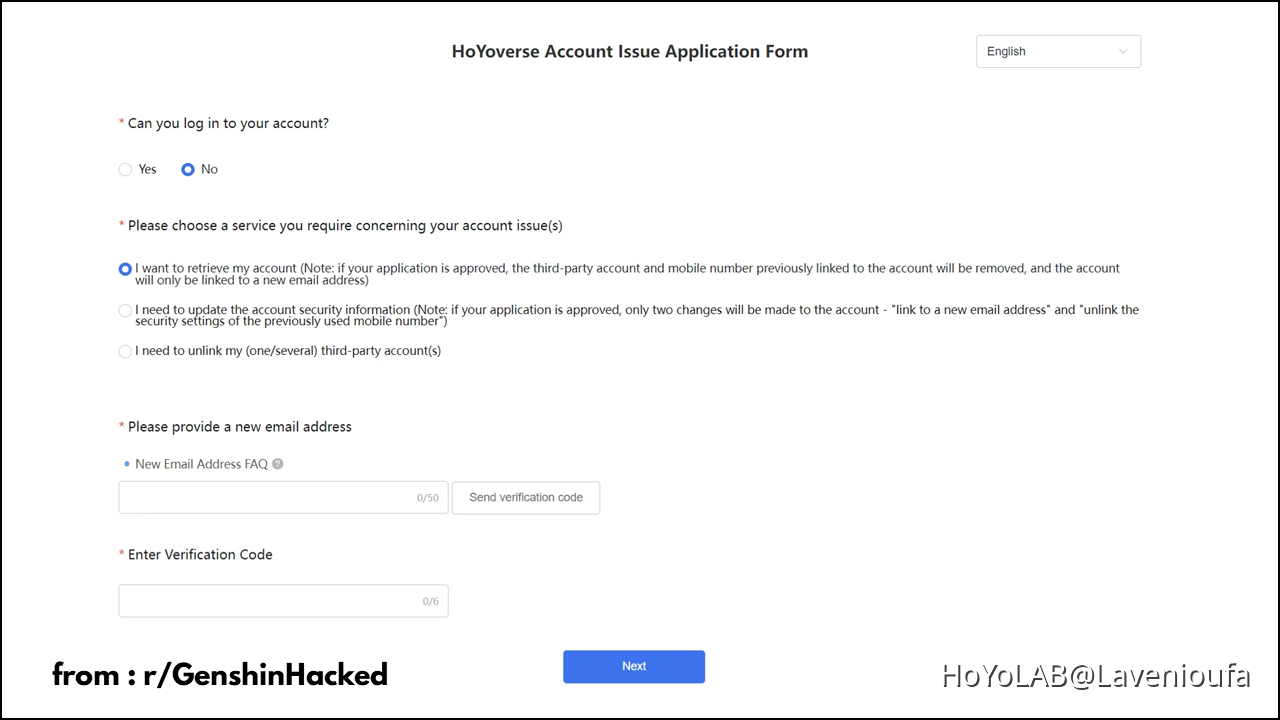Select "Yes" for the account login question
Image resolution: width=1280 pixels, height=720 pixels.
tap(125, 169)
